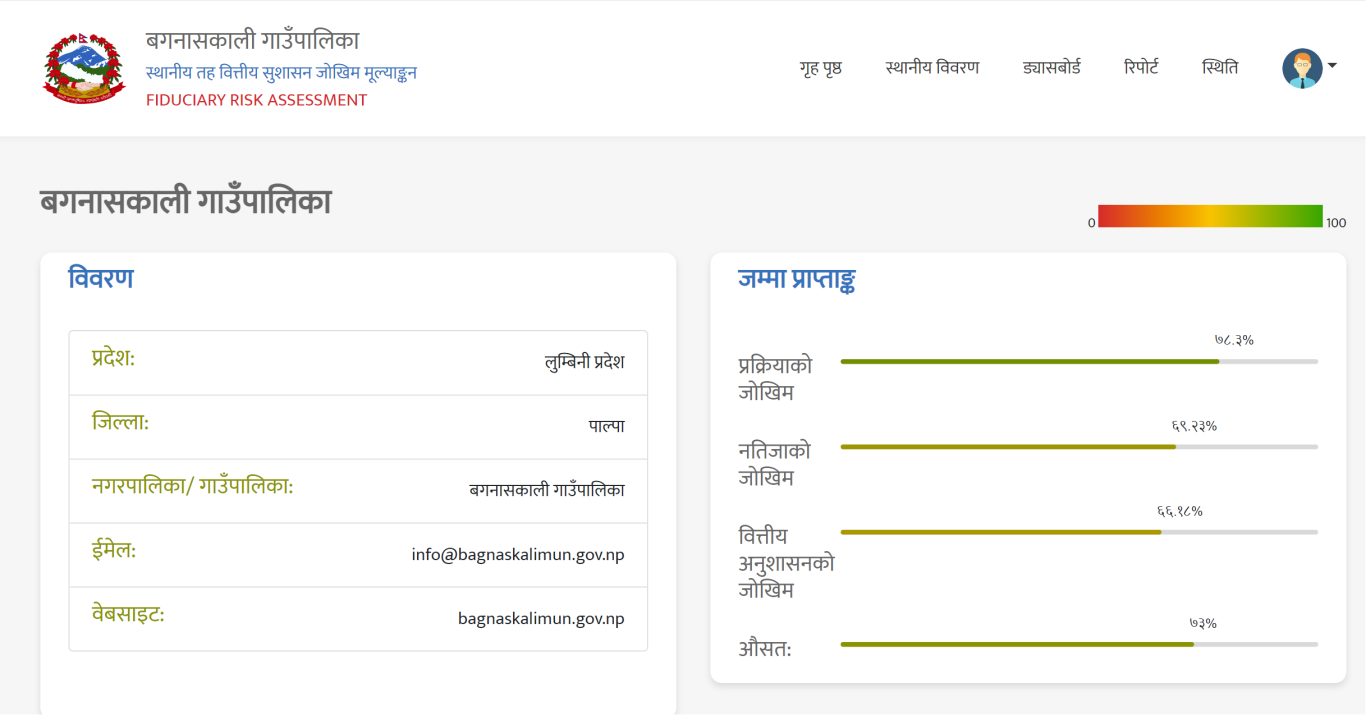Go to गृह पृष्ठ menu item
This screenshot has height=715, width=1366.
click(x=821, y=68)
